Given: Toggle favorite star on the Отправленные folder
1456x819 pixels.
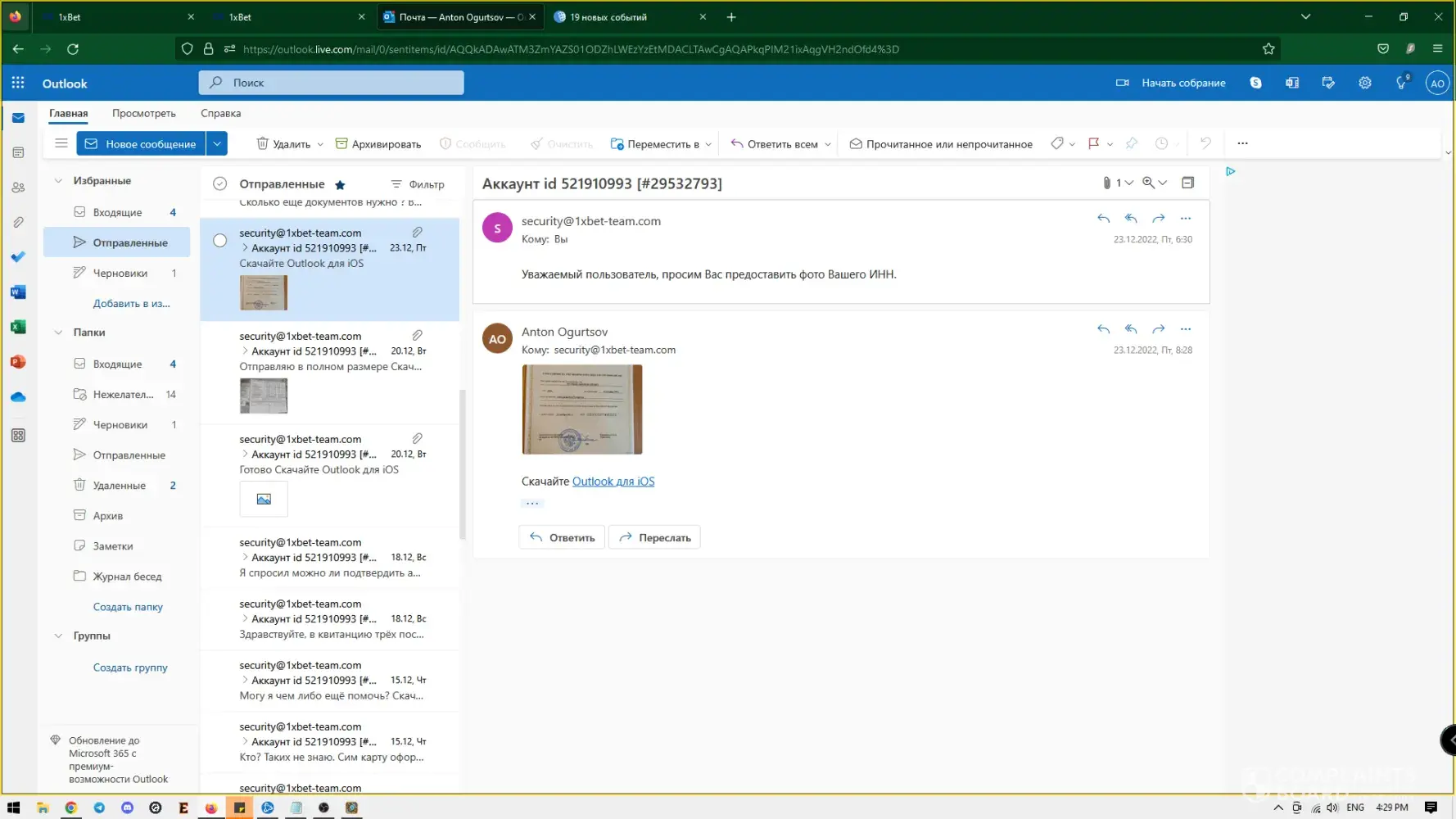Looking at the screenshot, I should 340,185.
